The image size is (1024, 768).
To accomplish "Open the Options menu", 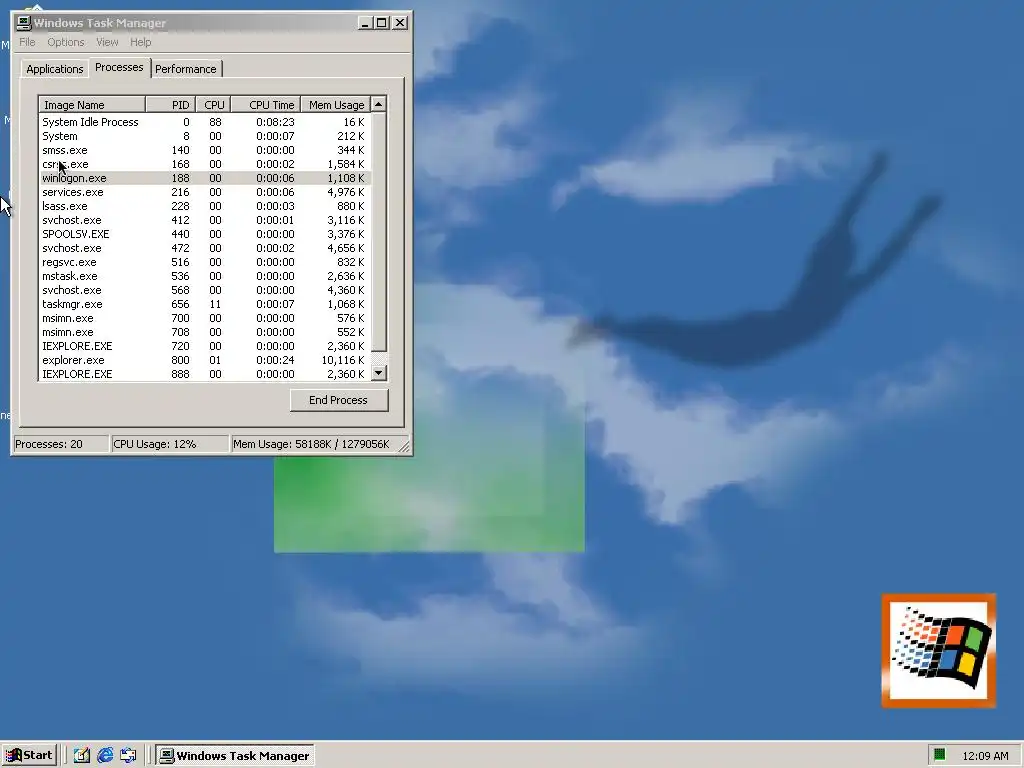I will click(65, 42).
